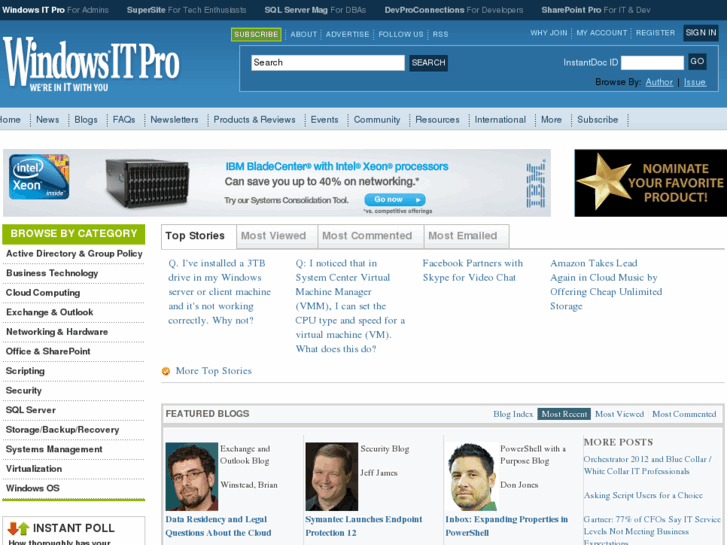Browse by Author link
The width and height of the screenshot is (727, 545).
(x=659, y=82)
